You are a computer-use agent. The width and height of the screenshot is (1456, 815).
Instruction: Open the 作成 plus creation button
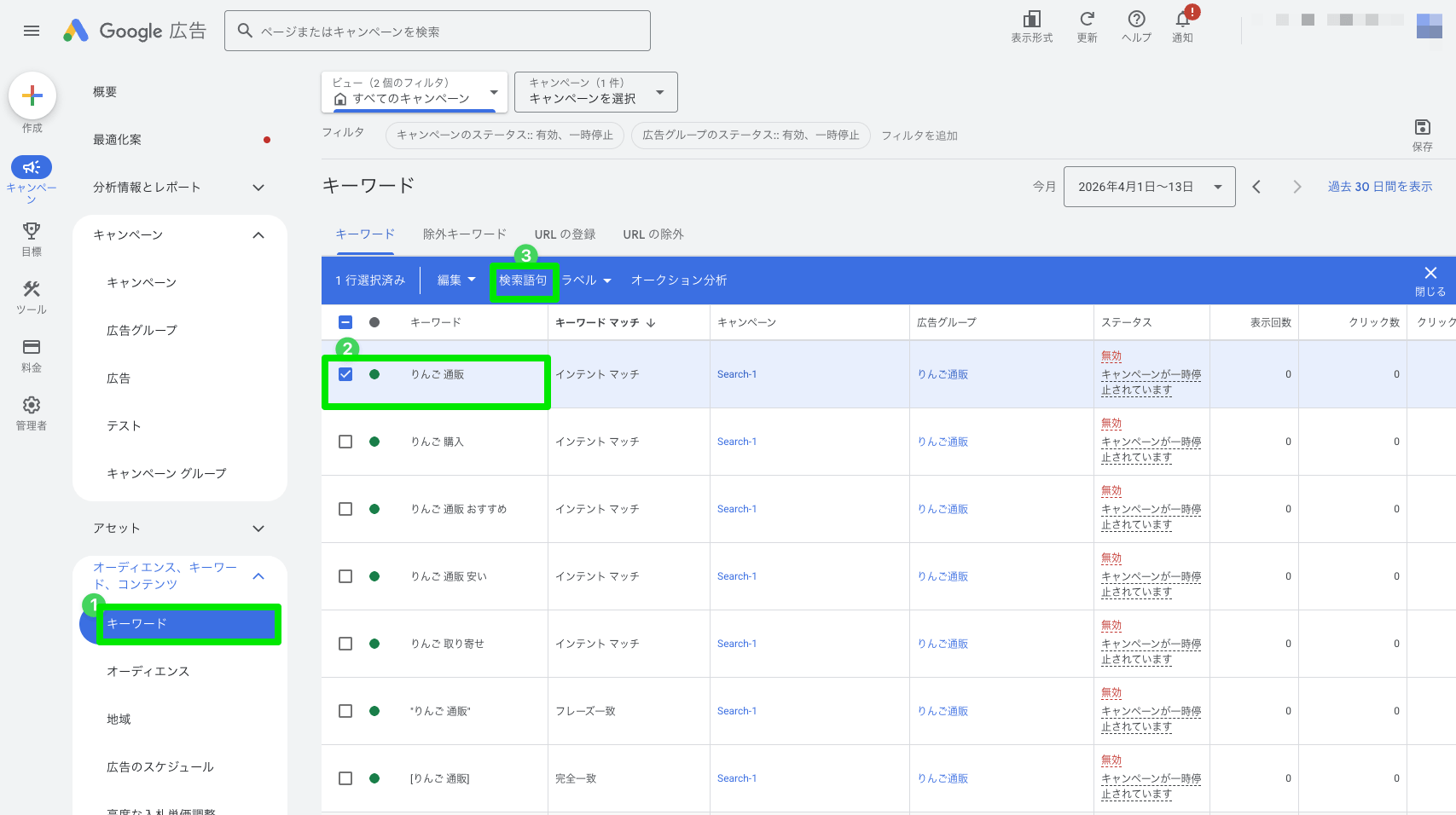pyautogui.click(x=32, y=95)
